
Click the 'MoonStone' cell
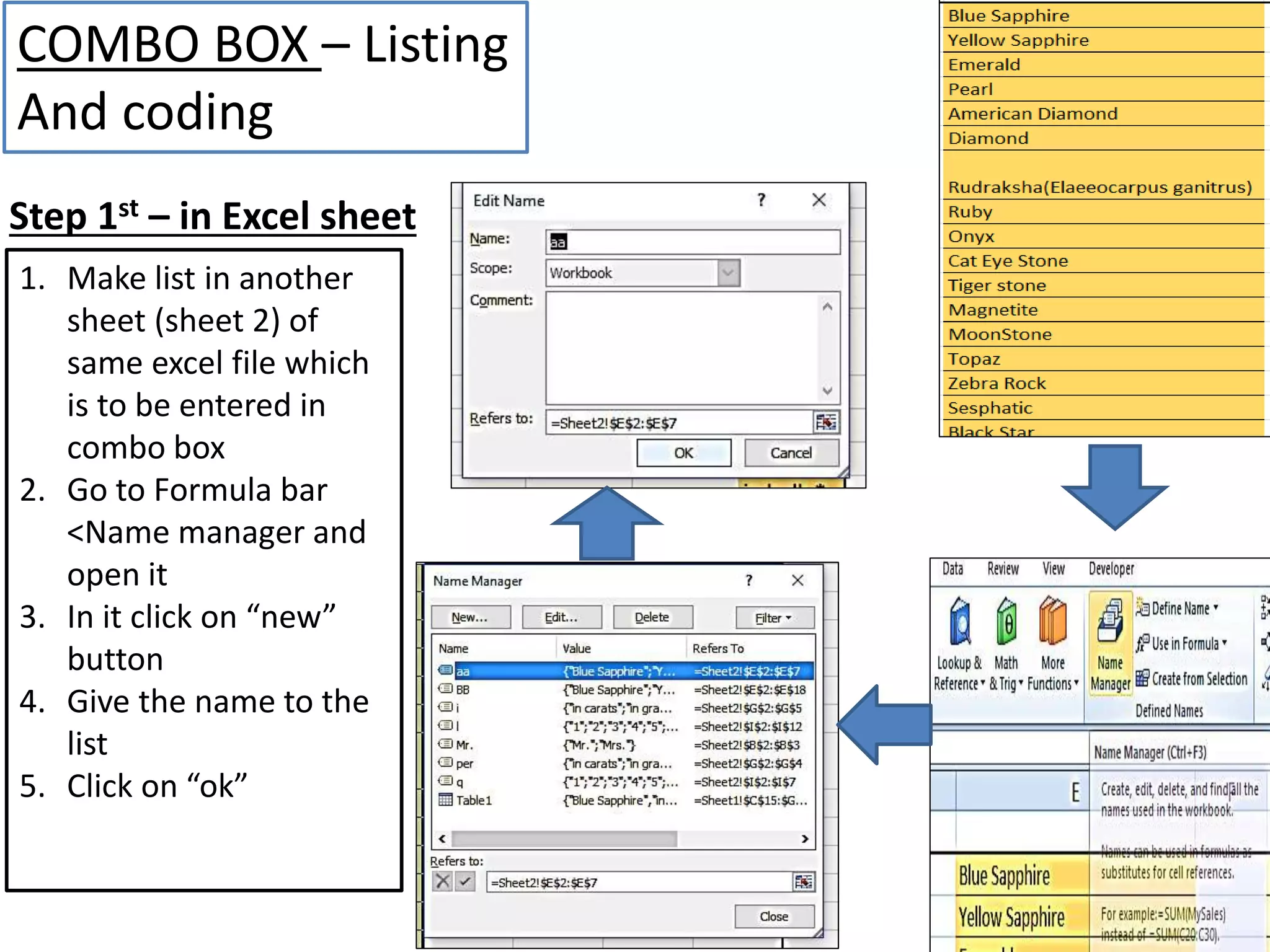point(1104,334)
